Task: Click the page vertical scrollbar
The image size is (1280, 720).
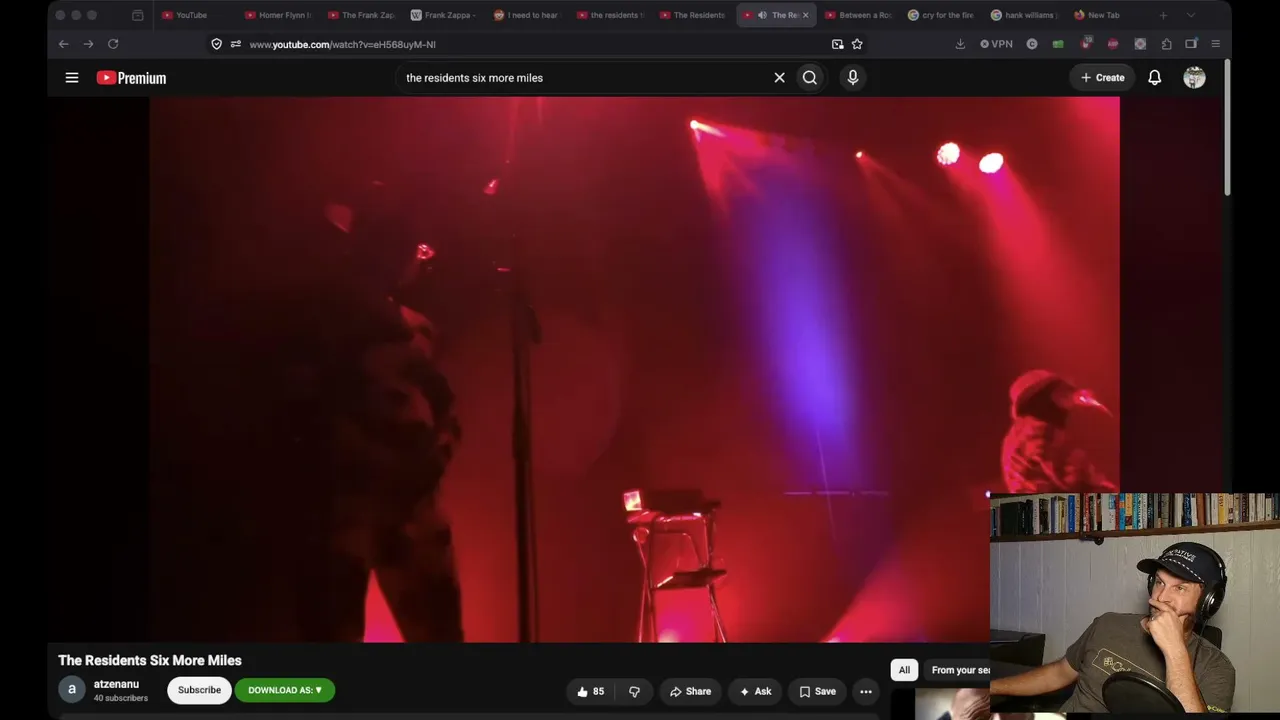Action: tap(1227, 127)
